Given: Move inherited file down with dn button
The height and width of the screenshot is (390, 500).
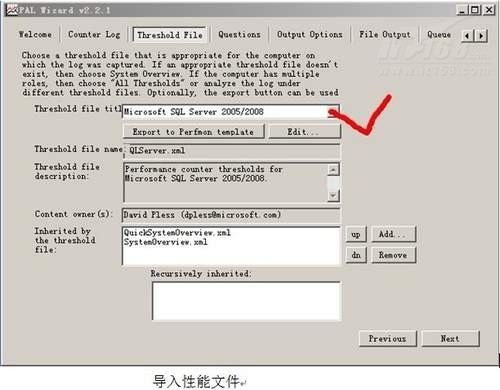Looking at the screenshot, I should tap(356, 255).
